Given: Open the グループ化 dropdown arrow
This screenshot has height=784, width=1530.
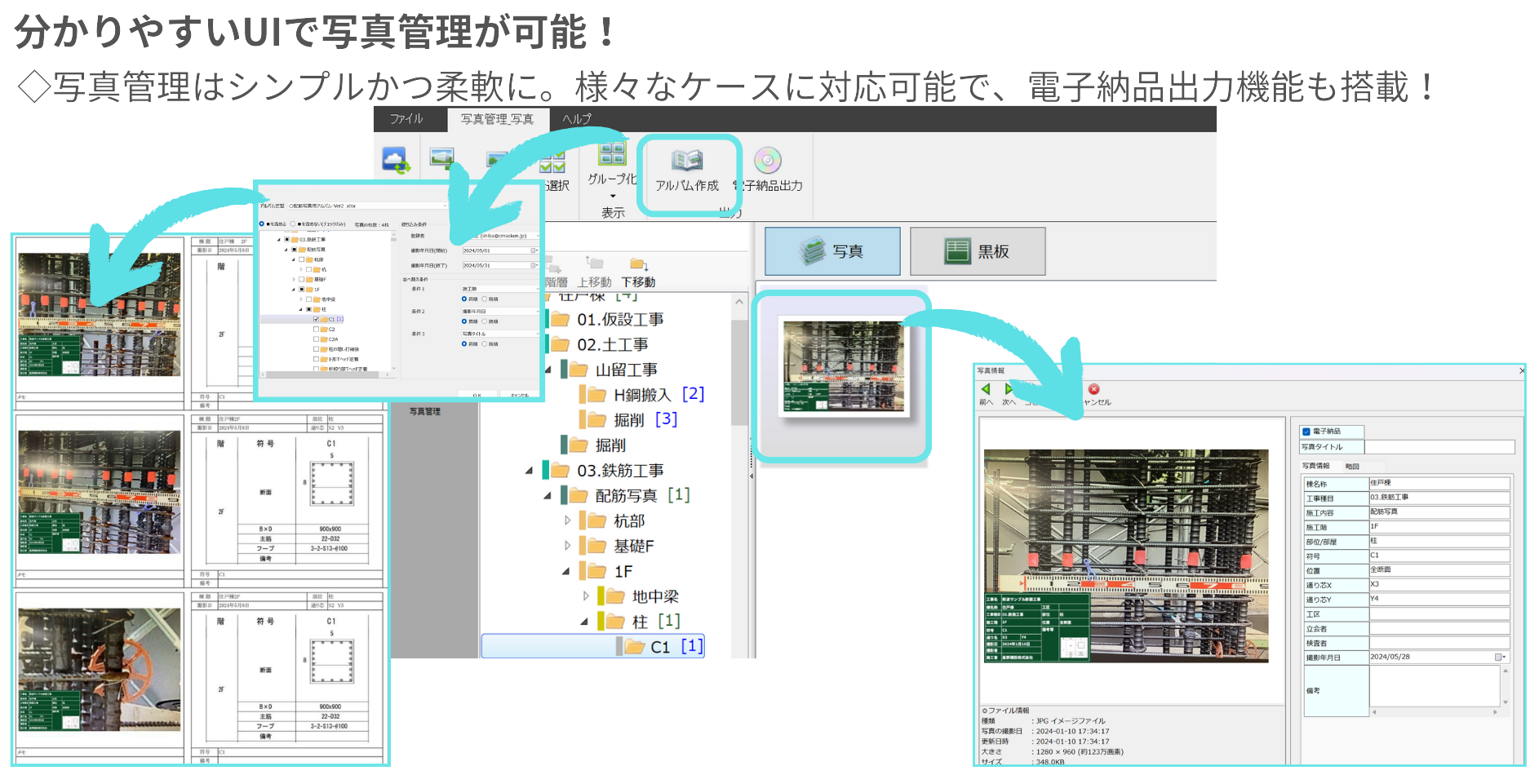Looking at the screenshot, I should pos(612,196).
